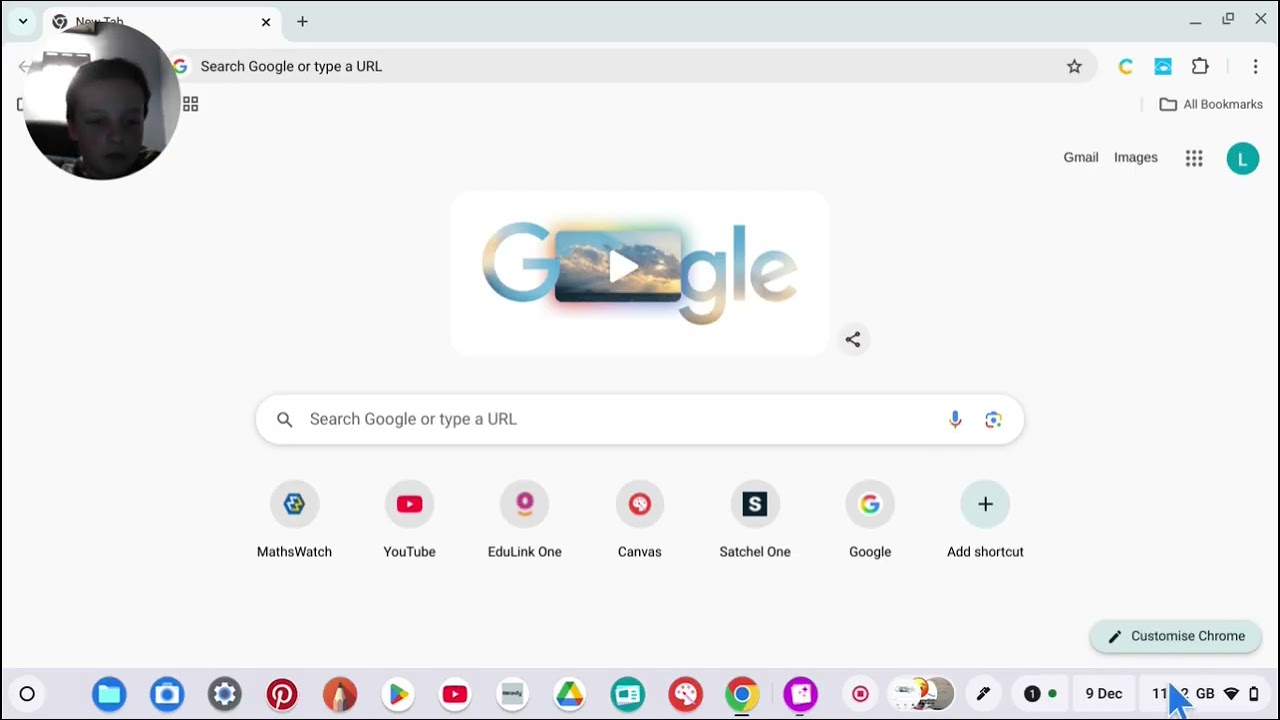The image size is (1280, 720).
Task: Open the purple sparkle app on the shelf
Action: [800, 694]
